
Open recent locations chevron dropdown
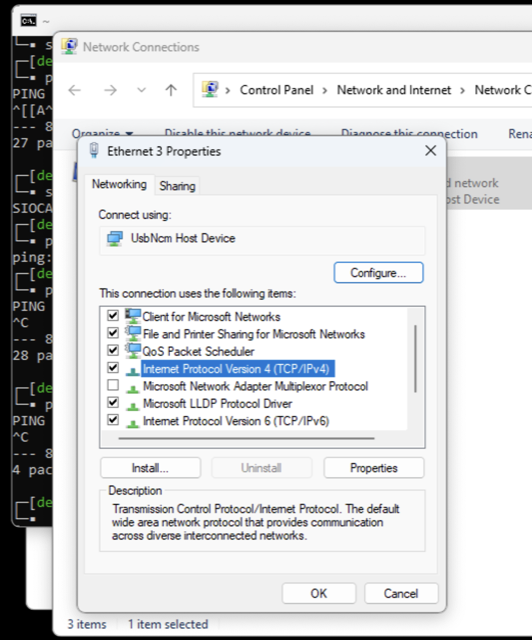[x=141, y=90]
